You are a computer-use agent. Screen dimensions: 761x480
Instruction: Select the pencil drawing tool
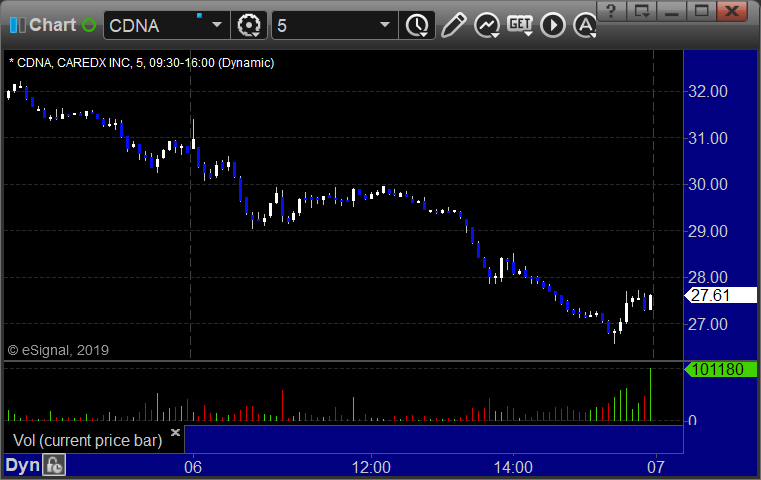(454, 25)
